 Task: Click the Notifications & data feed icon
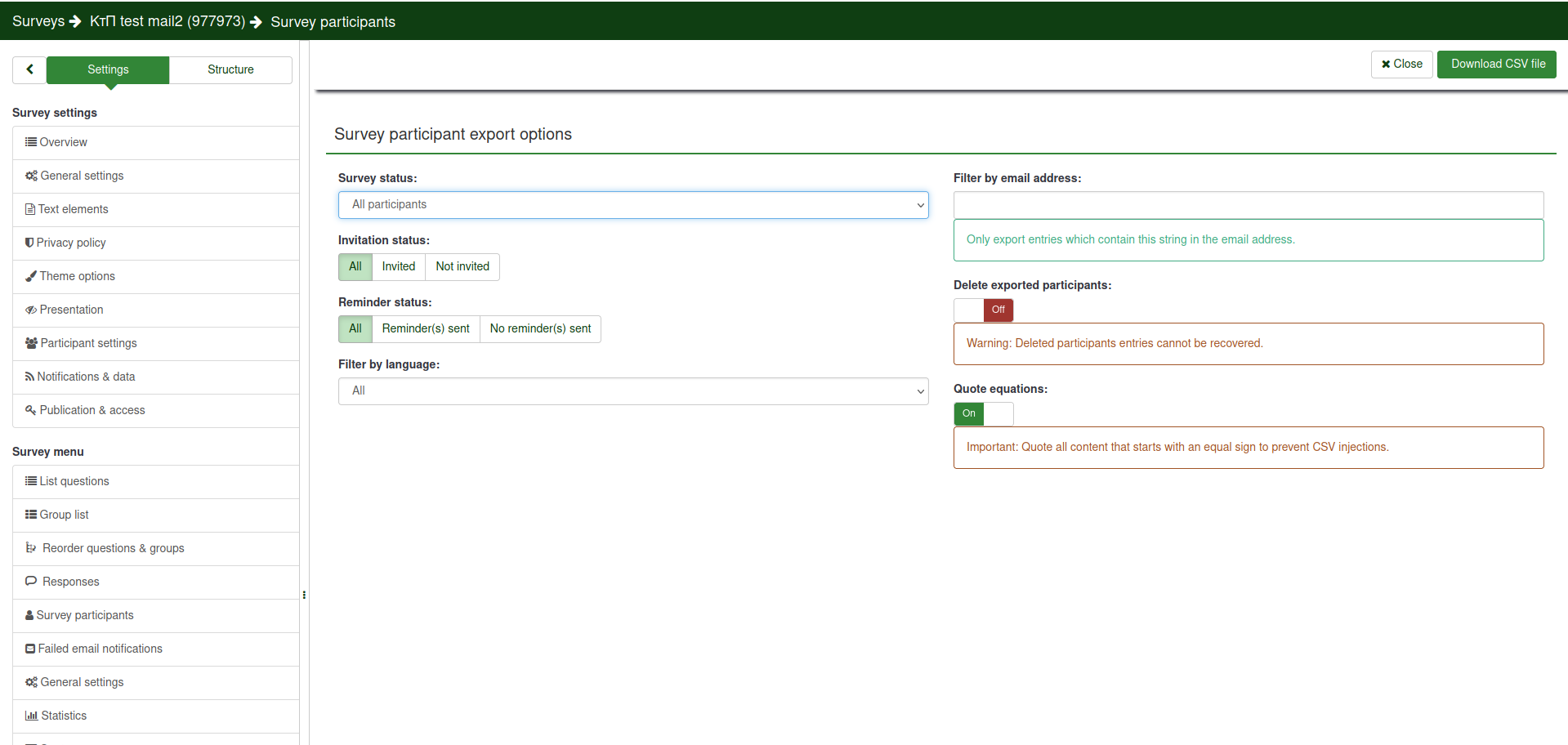coord(30,377)
